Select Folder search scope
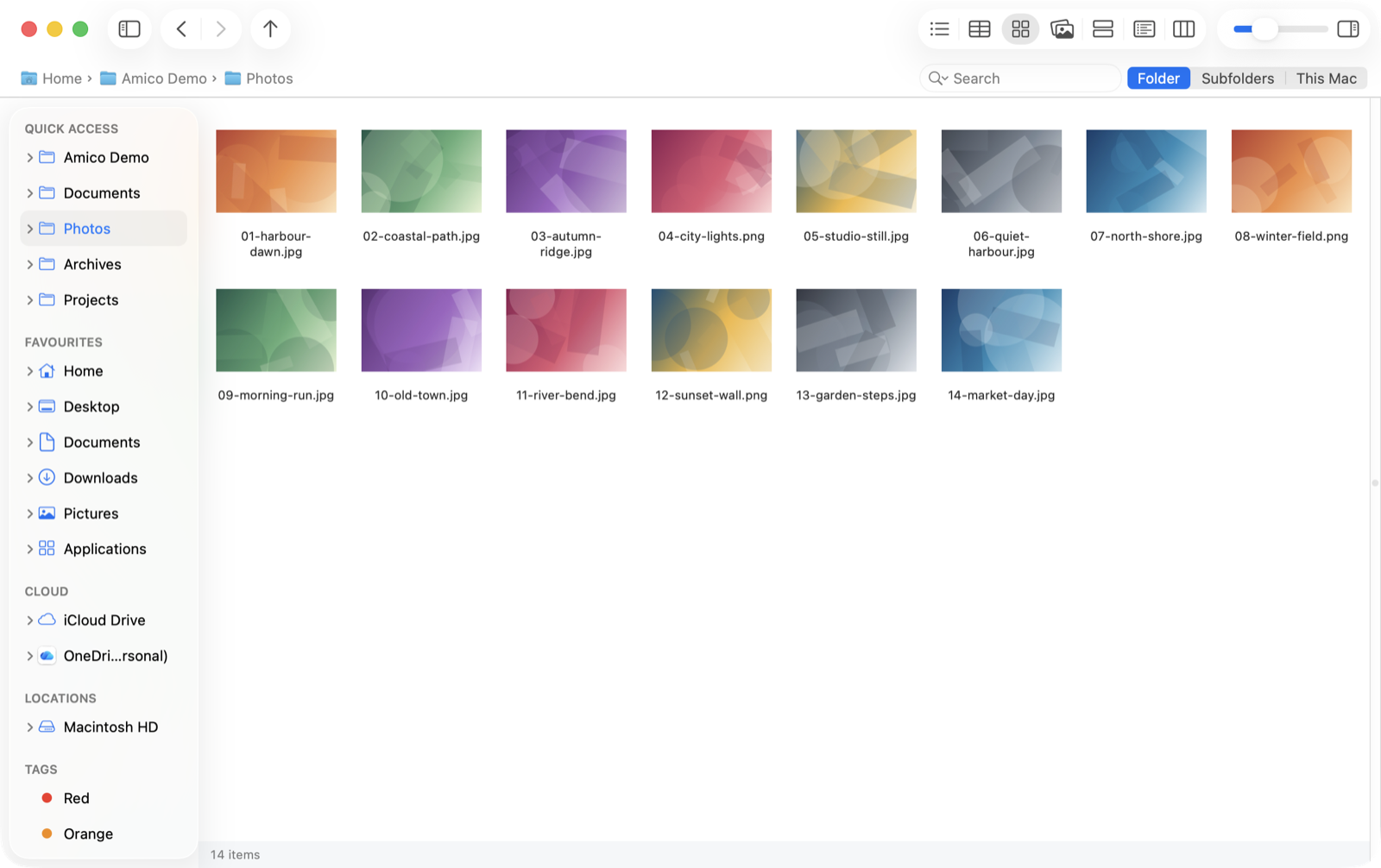This screenshot has width=1381, height=868. click(1158, 79)
